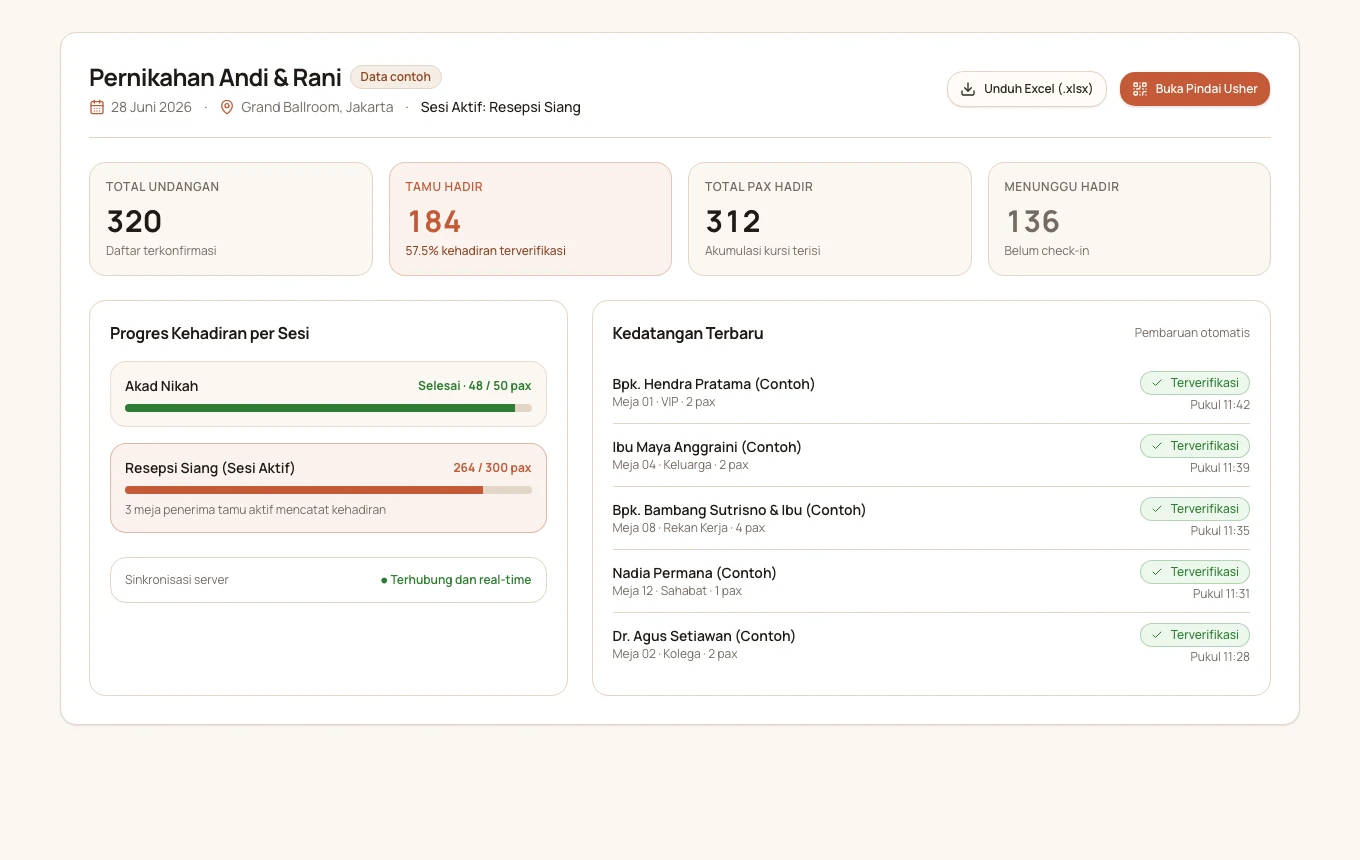This screenshot has width=1360, height=860.
Task: Click the Meja 12 · Sahabat · 1 pax detail
Action: [677, 591]
